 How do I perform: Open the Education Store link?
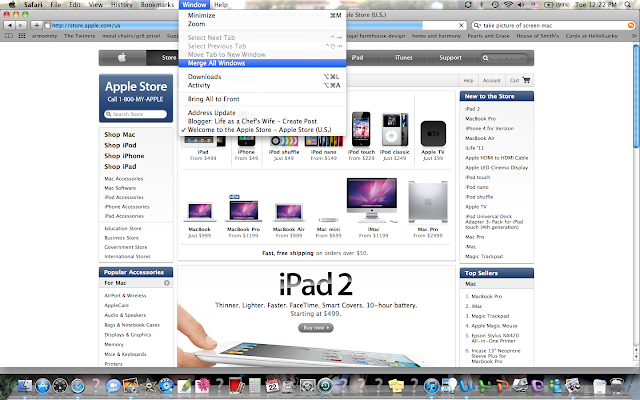point(123,229)
